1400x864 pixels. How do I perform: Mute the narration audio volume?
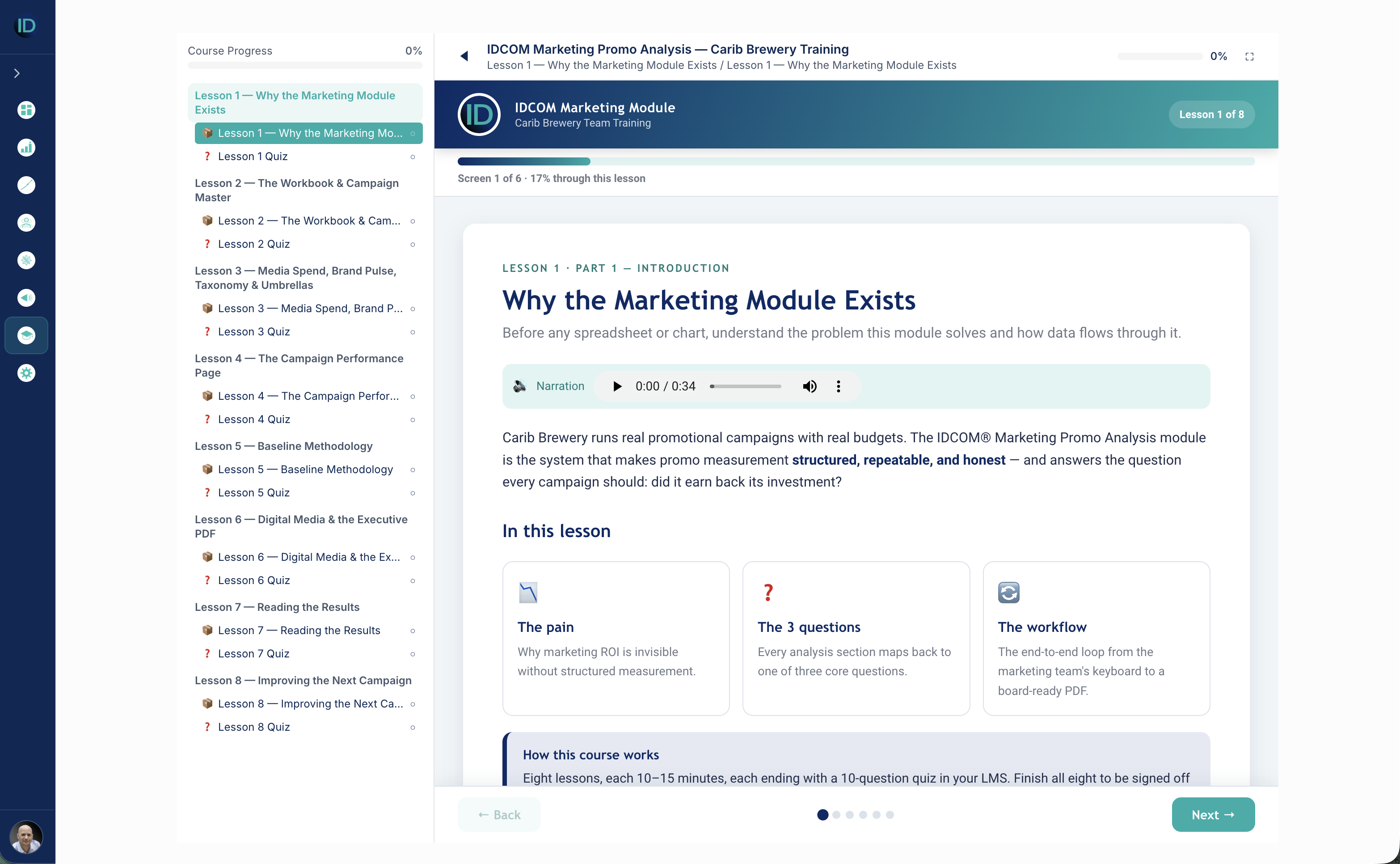point(810,386)
